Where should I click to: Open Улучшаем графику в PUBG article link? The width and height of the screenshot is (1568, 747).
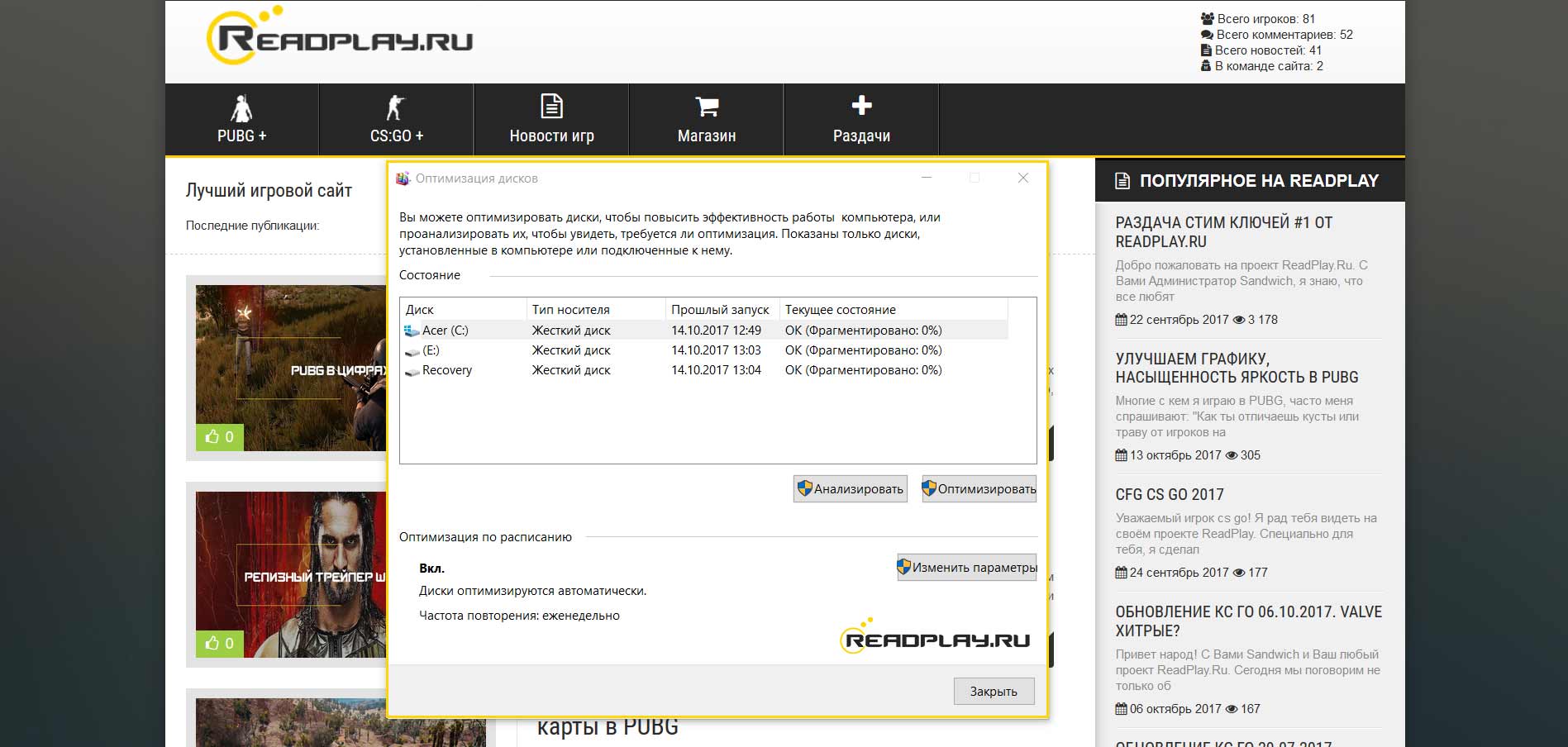coord(1237,368)
